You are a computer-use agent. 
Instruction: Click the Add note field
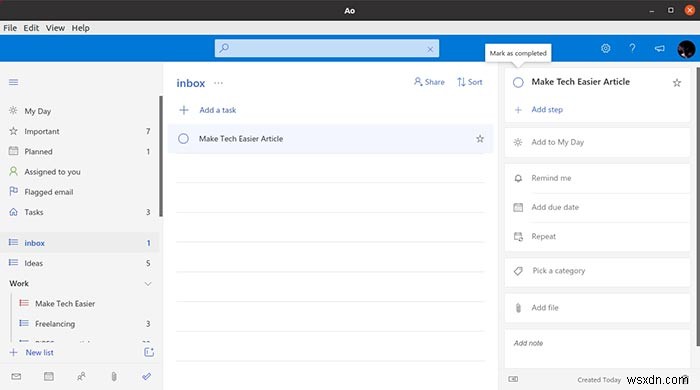(x=597, y=349)
